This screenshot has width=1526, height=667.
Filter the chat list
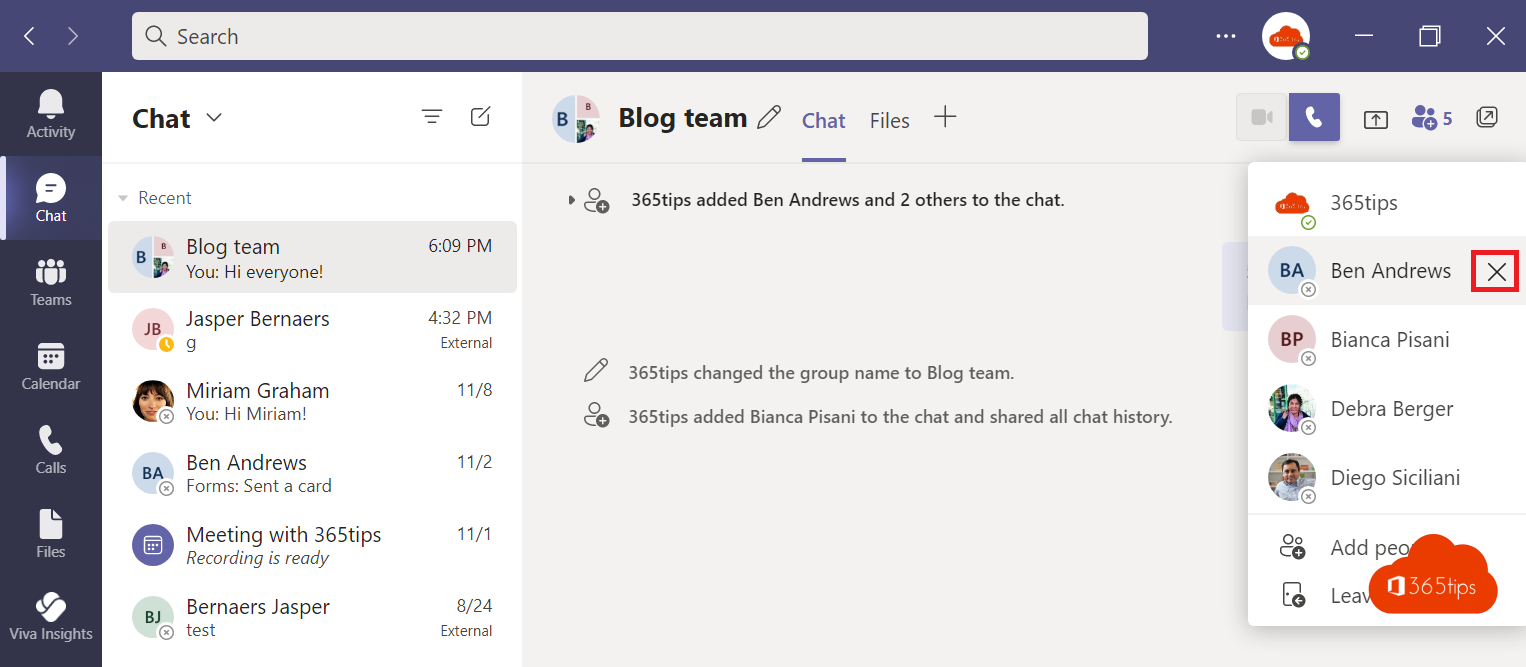432,117
